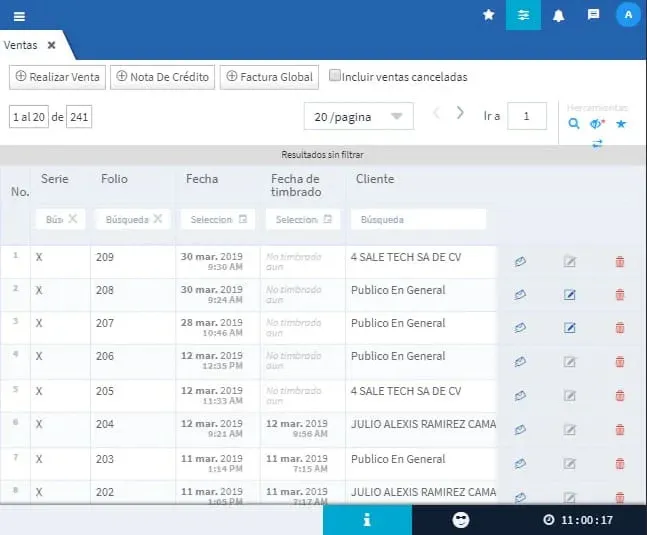Image resolution: width=647 pixels, height=535 pixels.
Task: Edit sale folio 208
Action: point(569,295)
